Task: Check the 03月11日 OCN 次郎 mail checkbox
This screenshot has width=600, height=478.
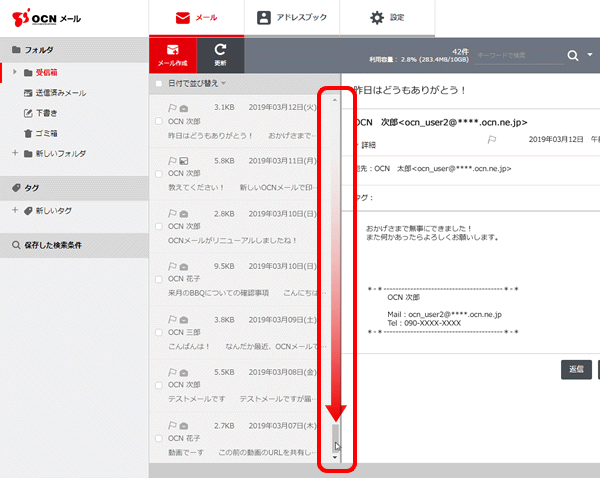Action: pyautogui.click(x=158, y=174)
